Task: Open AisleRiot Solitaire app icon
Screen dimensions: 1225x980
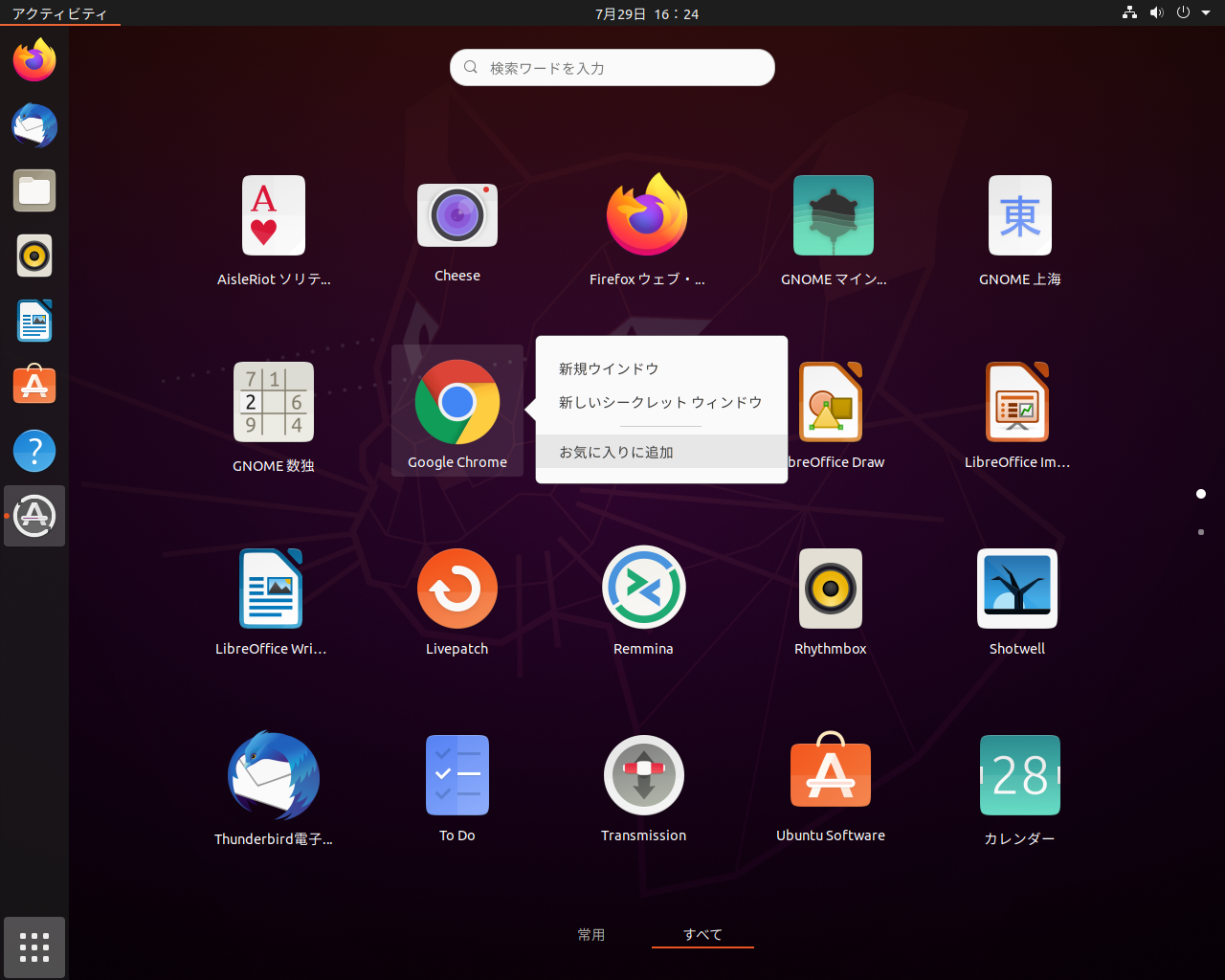Action: (274, 215)
